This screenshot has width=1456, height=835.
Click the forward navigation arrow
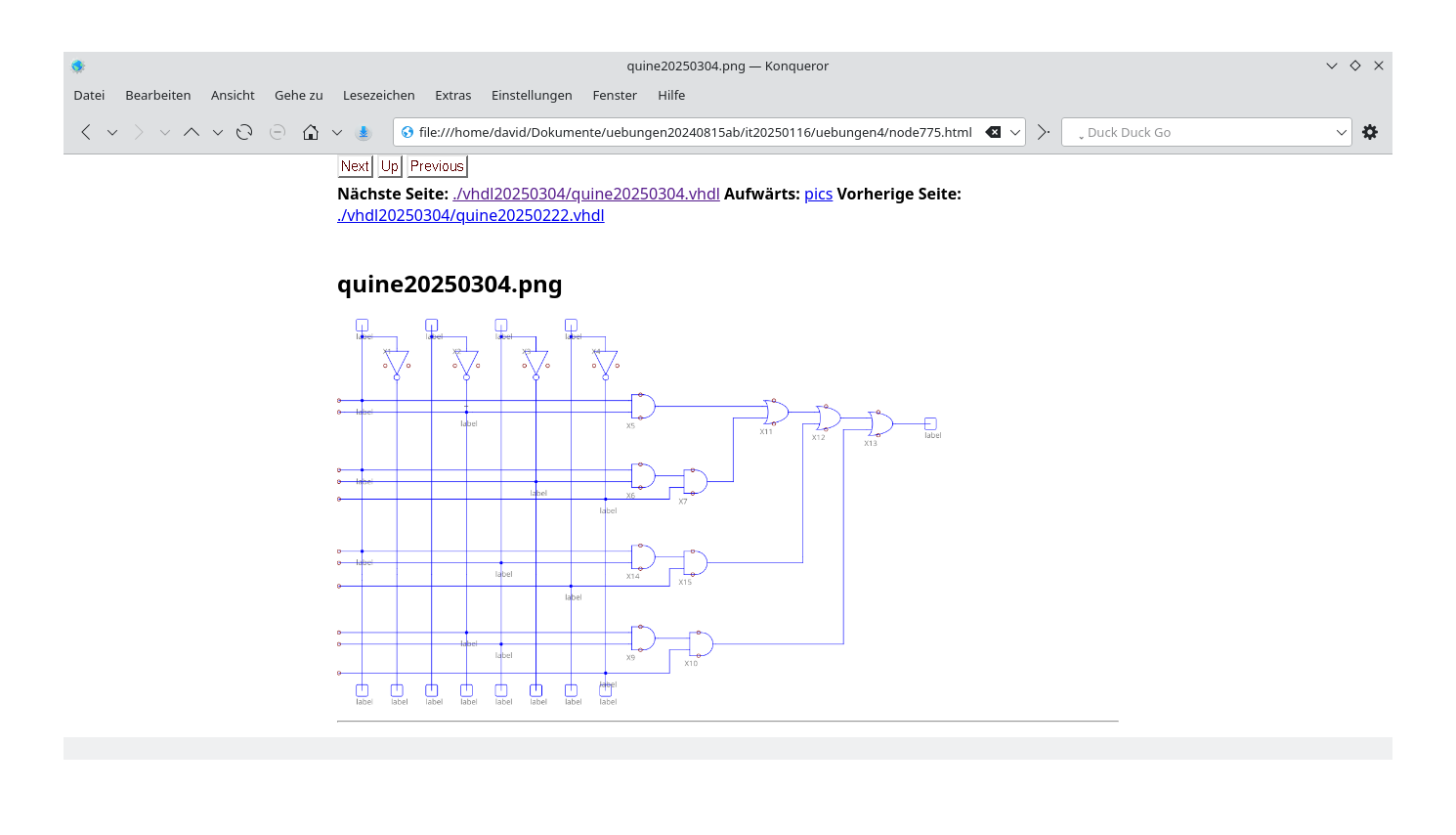pos(138,131)
